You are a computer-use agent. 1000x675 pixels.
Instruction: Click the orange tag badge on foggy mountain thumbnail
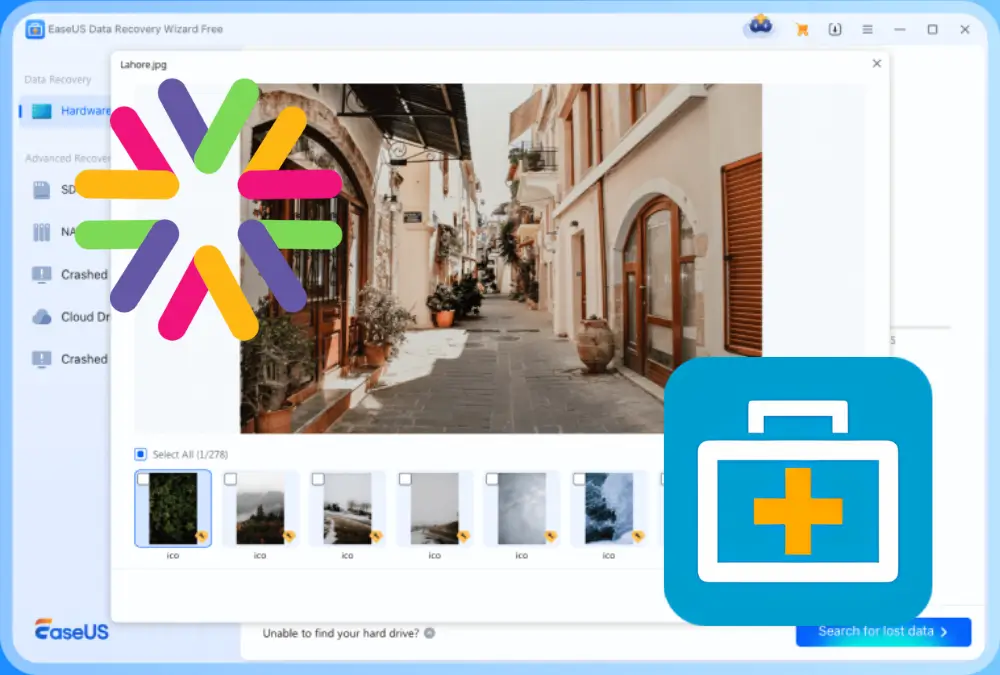pyautogui.click(x=289, y=536)
